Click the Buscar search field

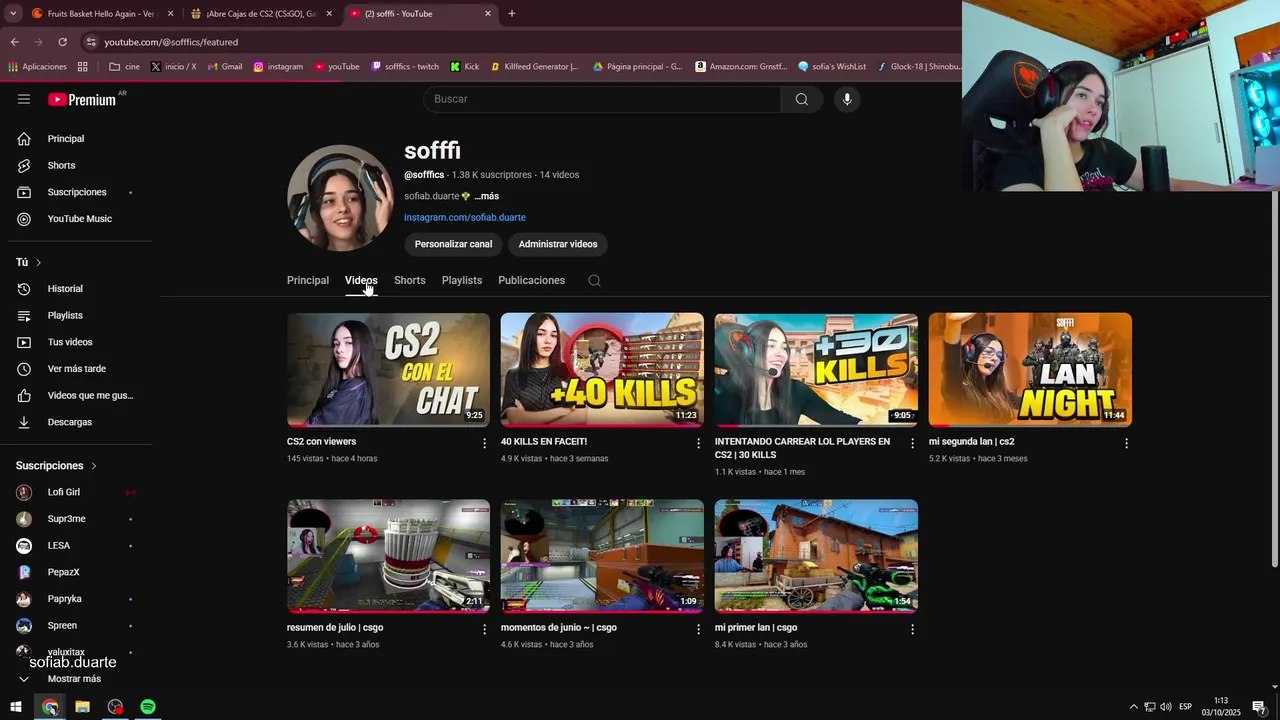coord(602,99)
